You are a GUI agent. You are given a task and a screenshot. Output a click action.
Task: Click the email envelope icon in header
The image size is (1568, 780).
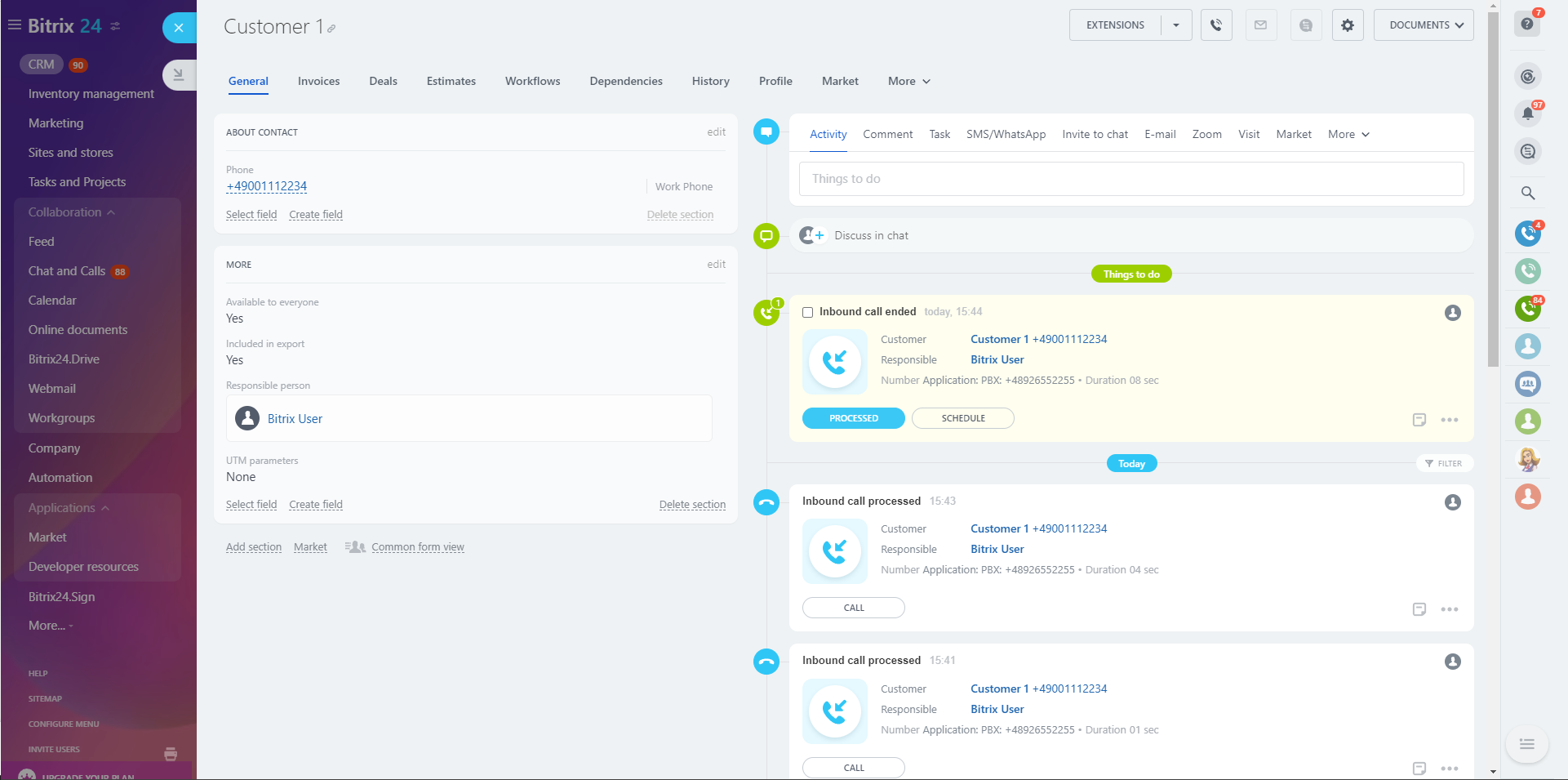pyautogui.click(x=1260, y=25)
